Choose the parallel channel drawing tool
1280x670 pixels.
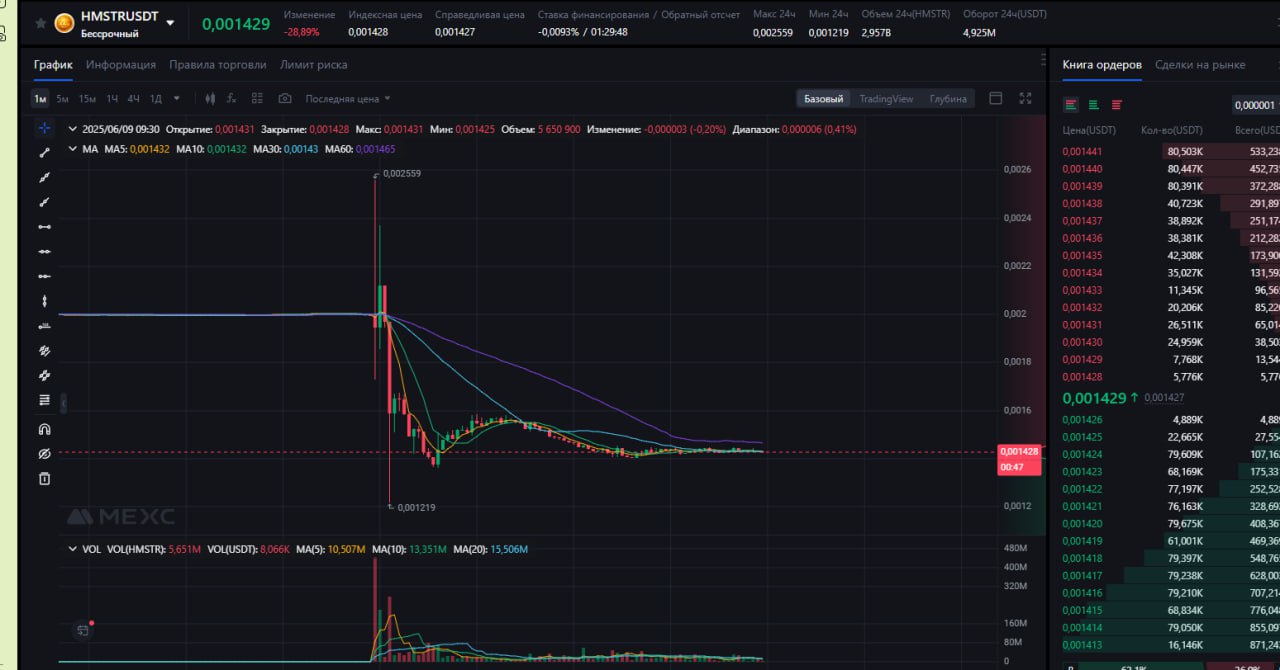(44, 351)
